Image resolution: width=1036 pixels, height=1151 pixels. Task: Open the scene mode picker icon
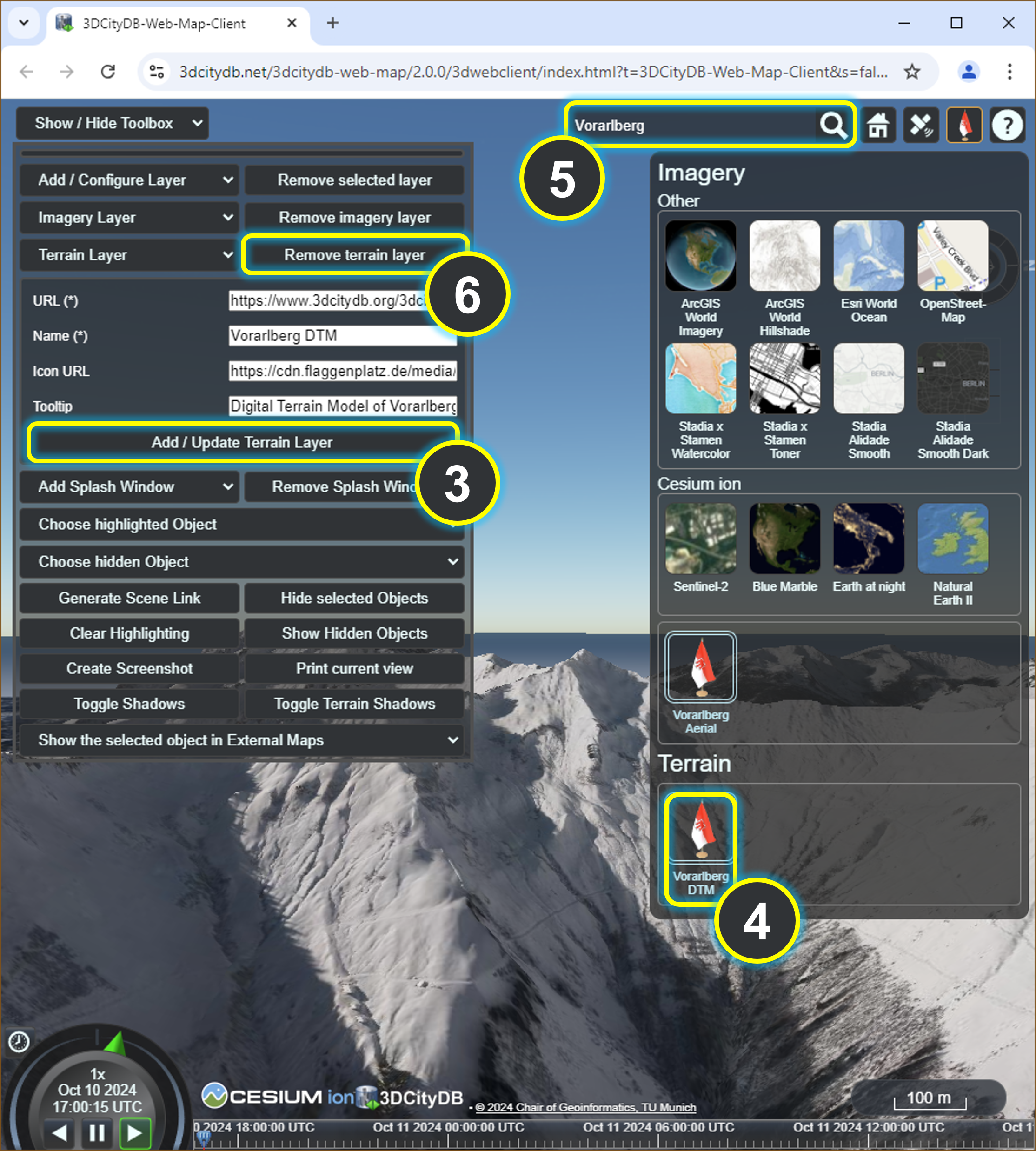[921, 125]
